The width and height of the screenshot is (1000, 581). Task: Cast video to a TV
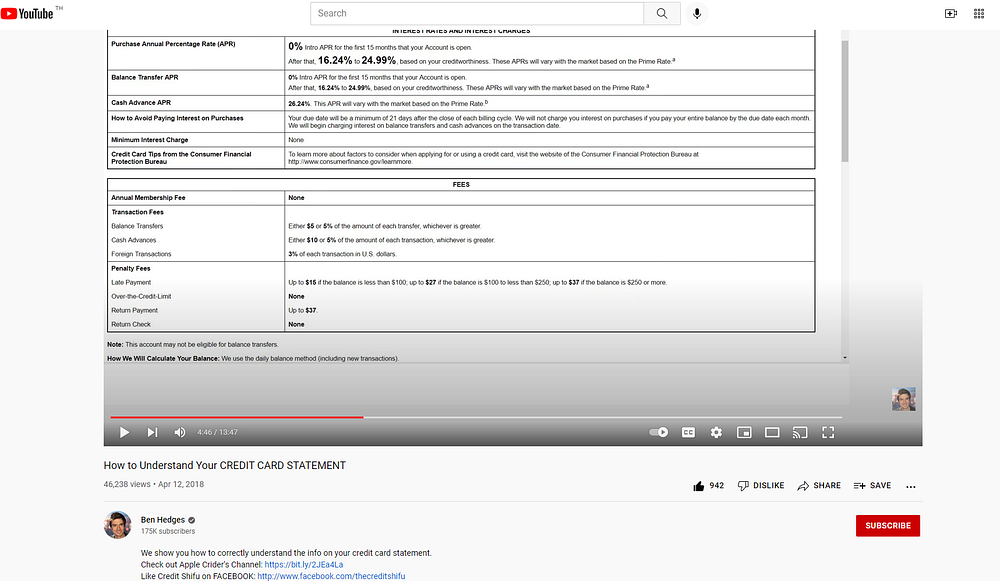pos(800,432)
